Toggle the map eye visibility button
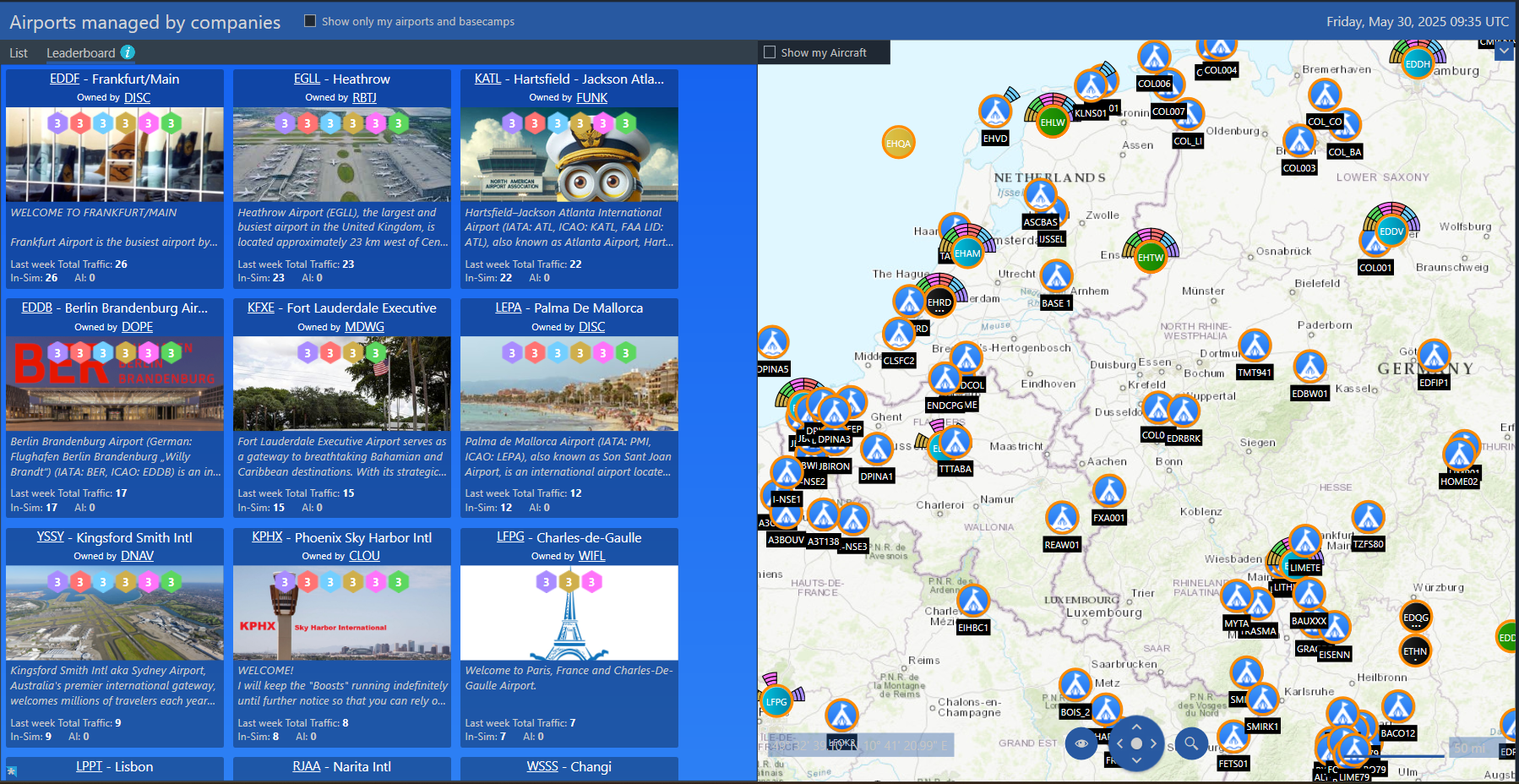1519x784 pixels. pyautogui.click(x=1081, y=743)
